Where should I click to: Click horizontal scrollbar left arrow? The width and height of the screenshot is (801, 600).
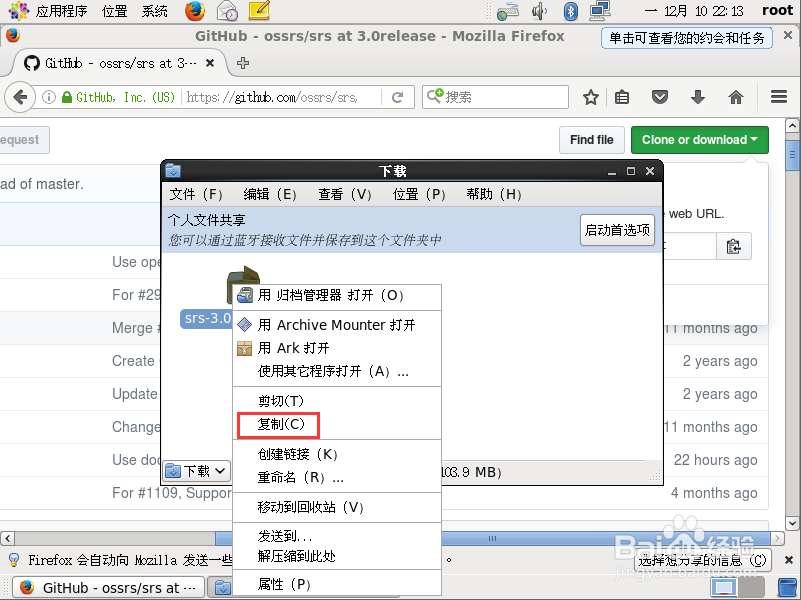7,539
